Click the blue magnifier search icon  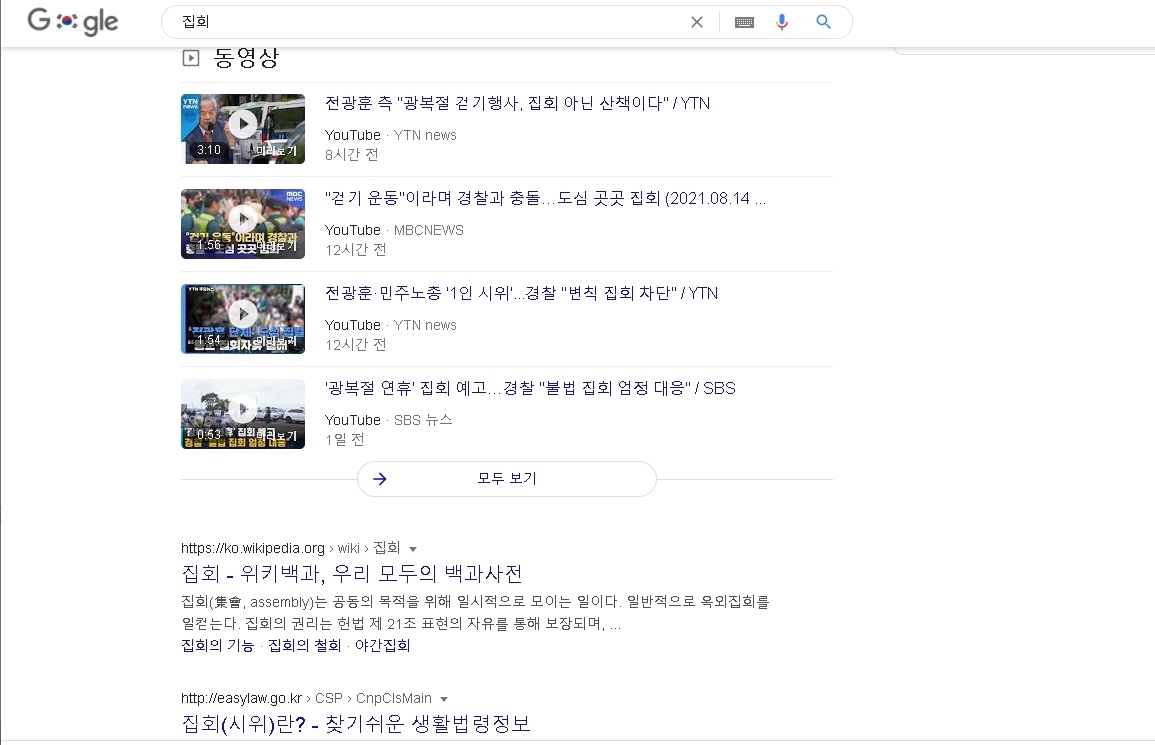tap(824, 22)
